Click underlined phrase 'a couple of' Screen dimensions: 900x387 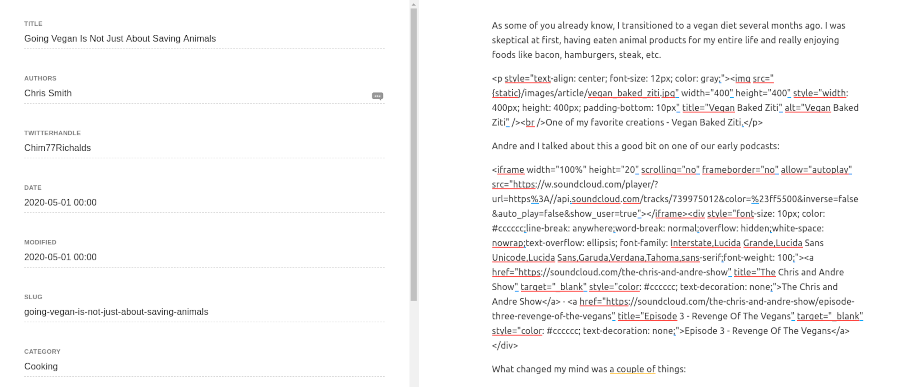632,369
